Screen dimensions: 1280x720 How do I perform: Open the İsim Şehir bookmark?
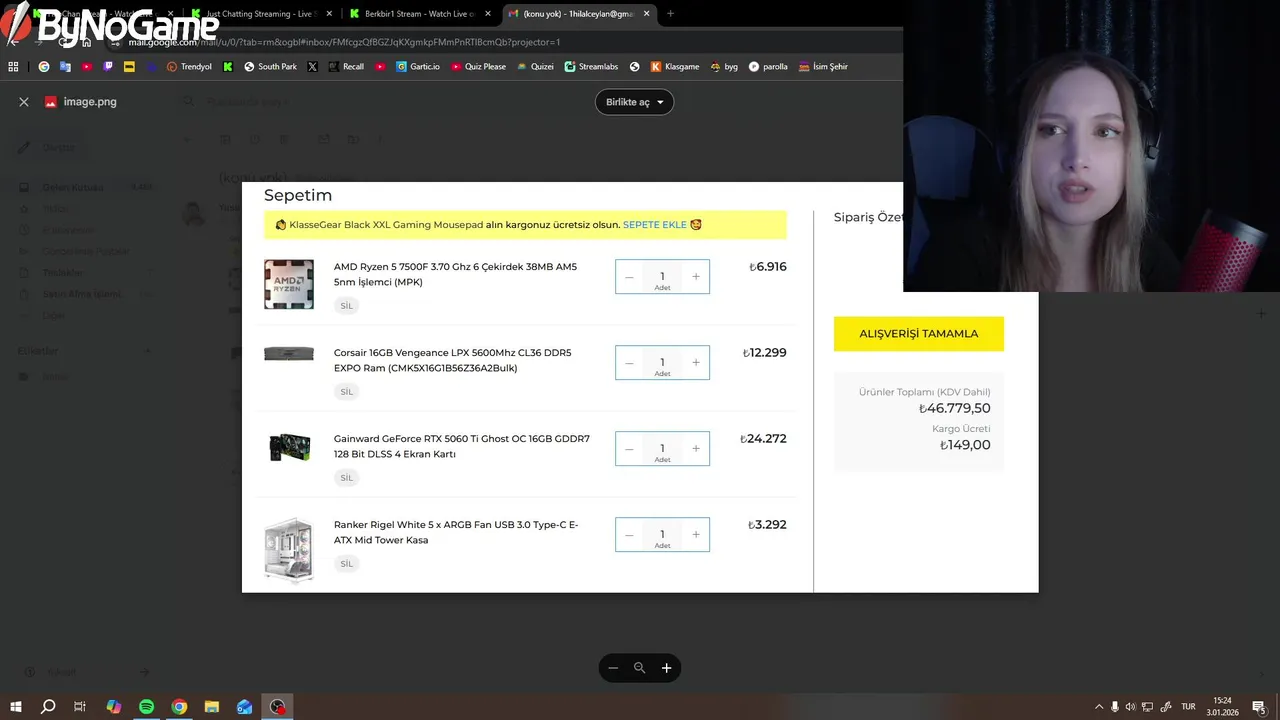822,67
